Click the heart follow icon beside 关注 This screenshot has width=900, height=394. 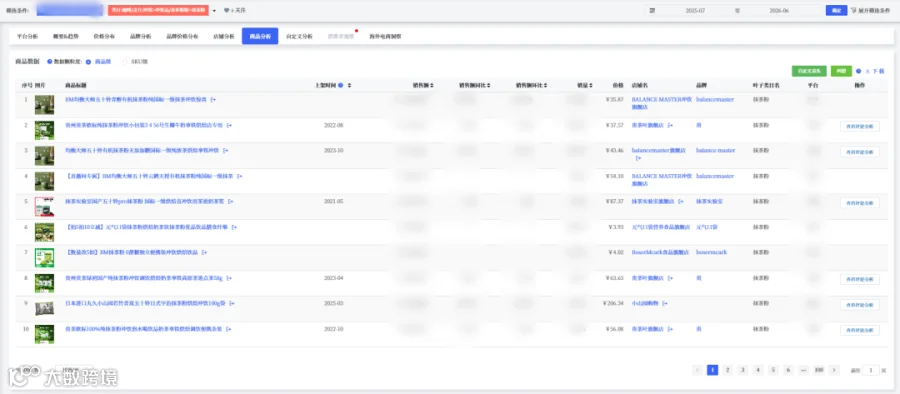click(226, 10)
